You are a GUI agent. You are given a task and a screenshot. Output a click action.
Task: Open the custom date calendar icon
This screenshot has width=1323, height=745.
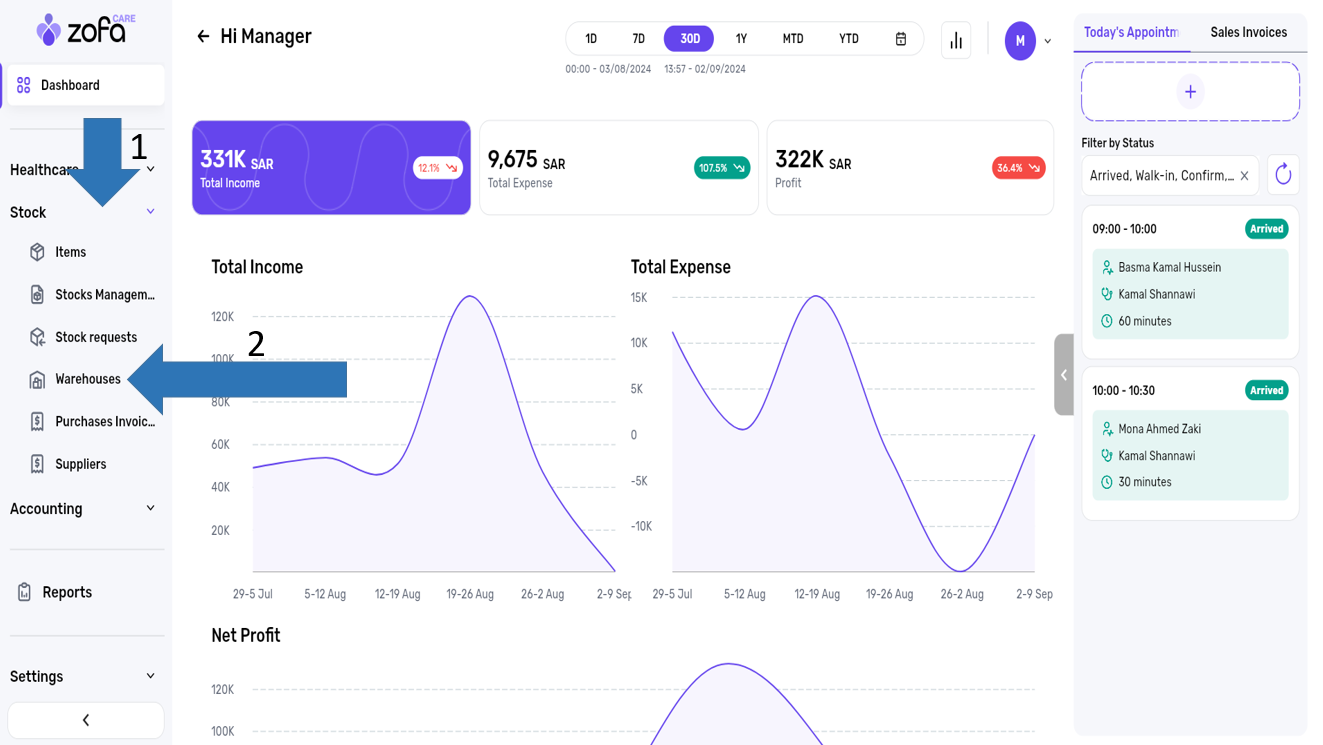click(x=900, y=39)
